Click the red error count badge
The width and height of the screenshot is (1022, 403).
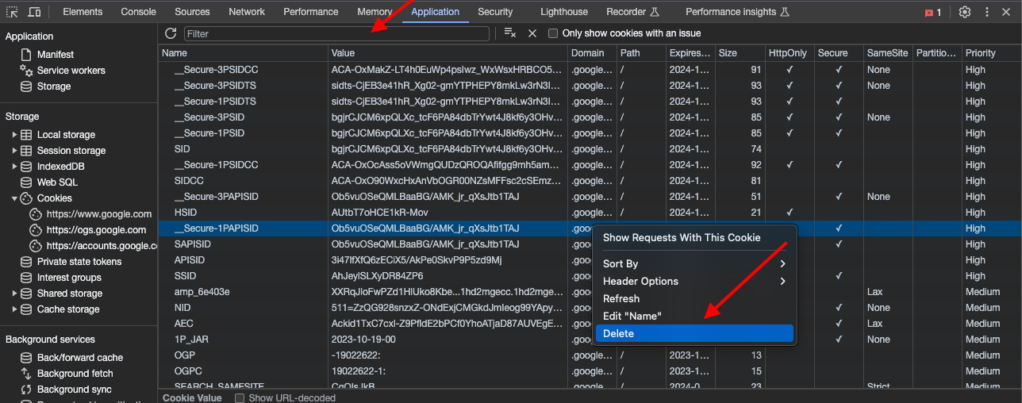(933, 12)
